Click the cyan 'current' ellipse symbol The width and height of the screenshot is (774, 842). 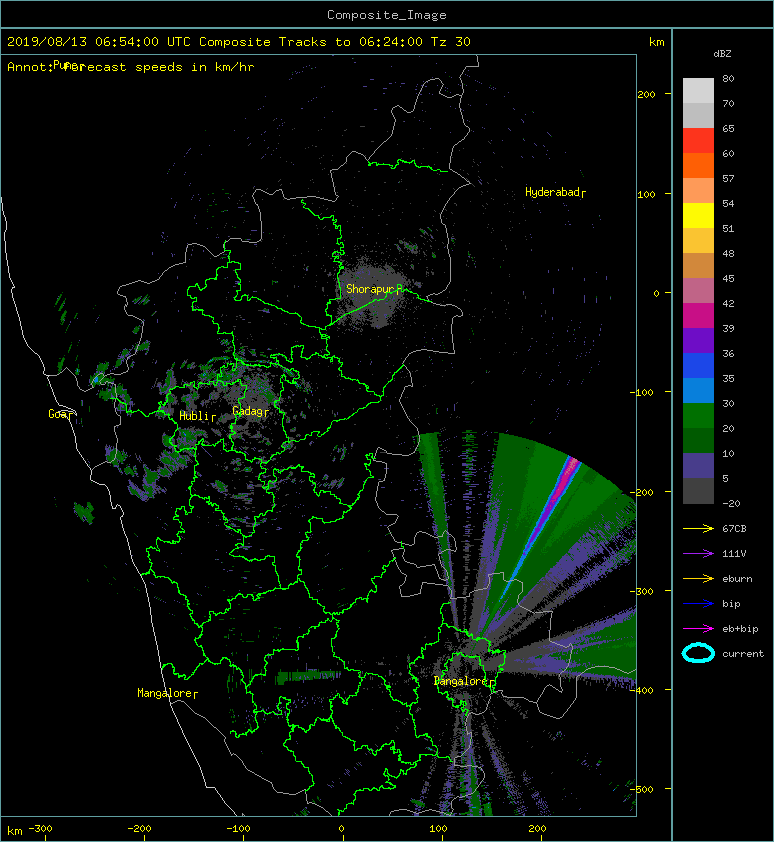[698, 653]
